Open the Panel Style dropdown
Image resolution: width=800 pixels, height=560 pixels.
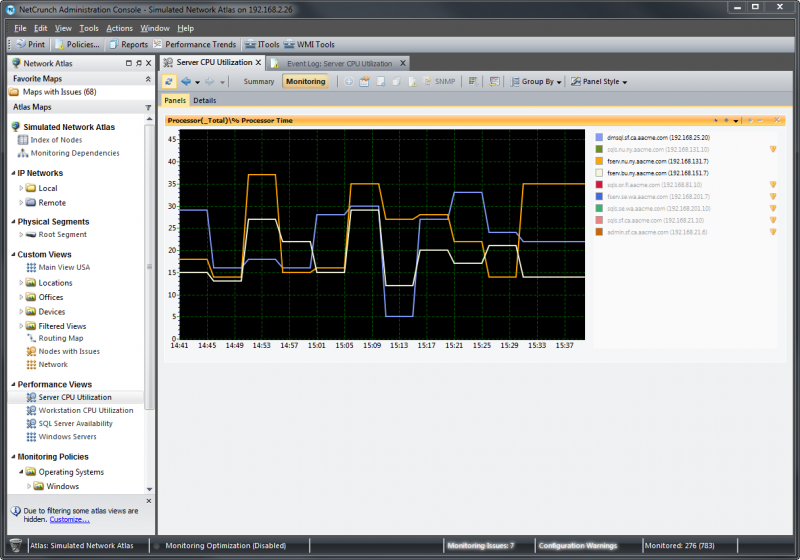pos(599,82)
